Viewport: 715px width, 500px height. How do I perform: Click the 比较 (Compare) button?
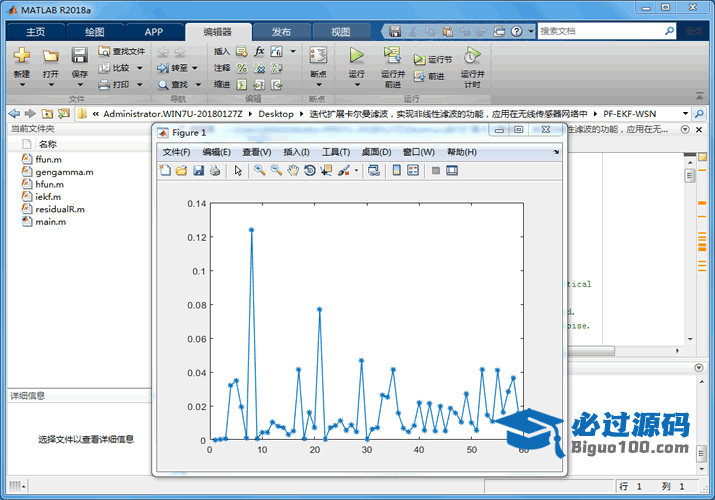(x=116, y=68)
